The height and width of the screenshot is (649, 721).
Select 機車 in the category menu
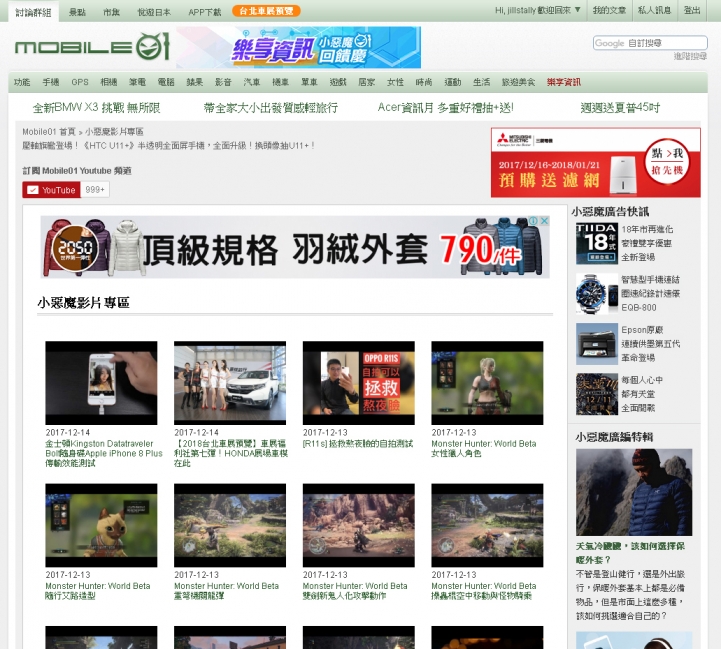pyautogui.click(x=280, y=82)
